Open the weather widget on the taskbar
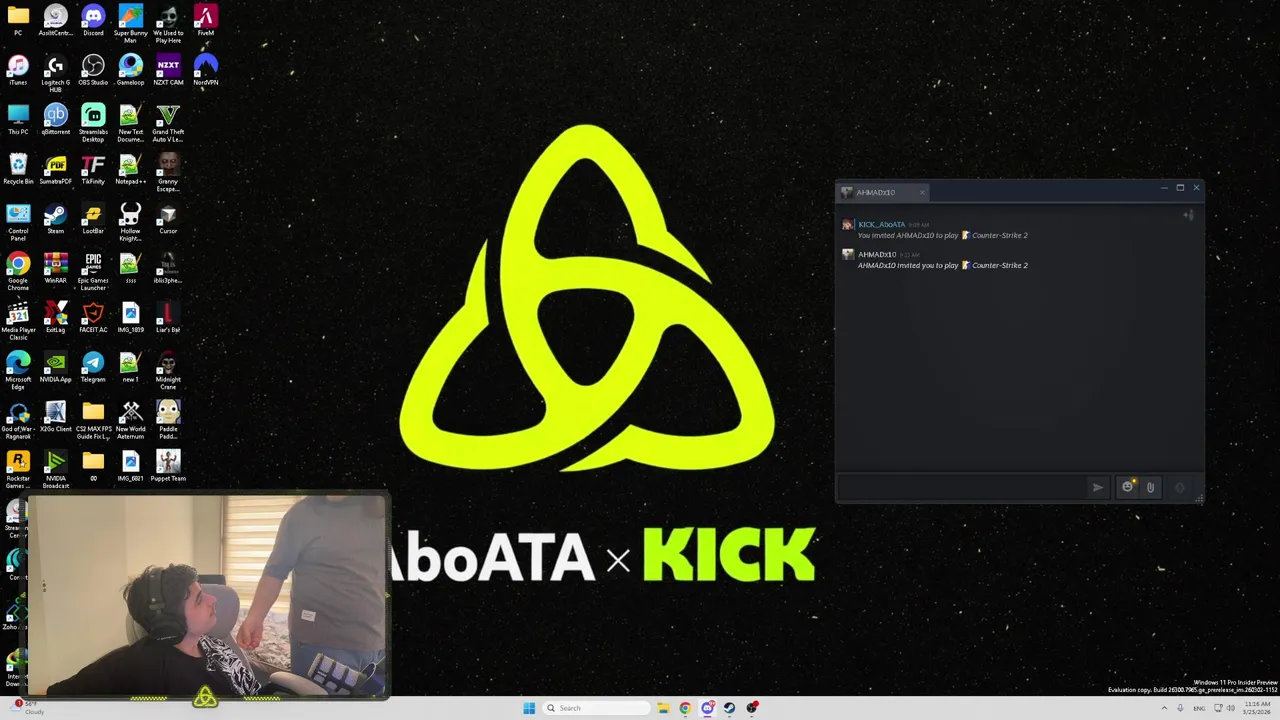Image resolution: width=1280 pixels, height=720 pixels. [26, 708]
